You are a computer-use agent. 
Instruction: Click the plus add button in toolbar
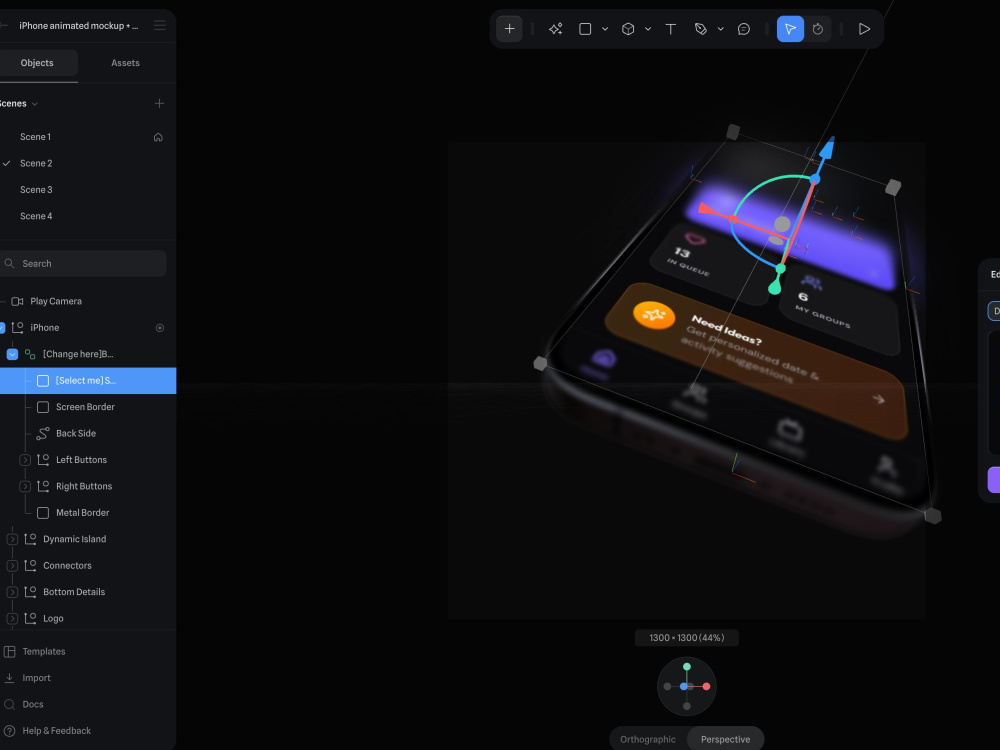pos(509,29)
